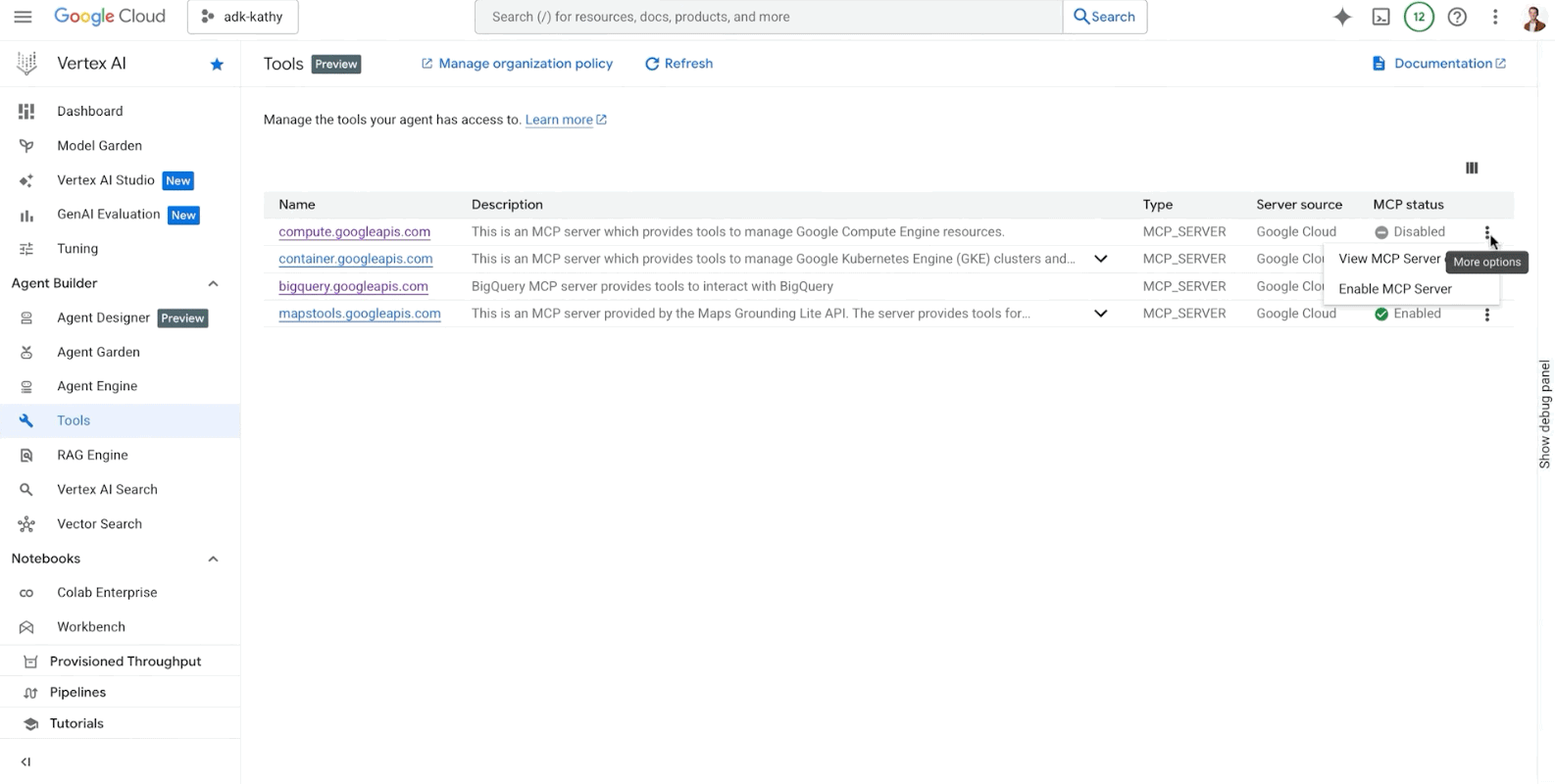Click the Workbench icon
Image resolution: width=1555 pixels, height=784 pixels.
tap(26, 627)
